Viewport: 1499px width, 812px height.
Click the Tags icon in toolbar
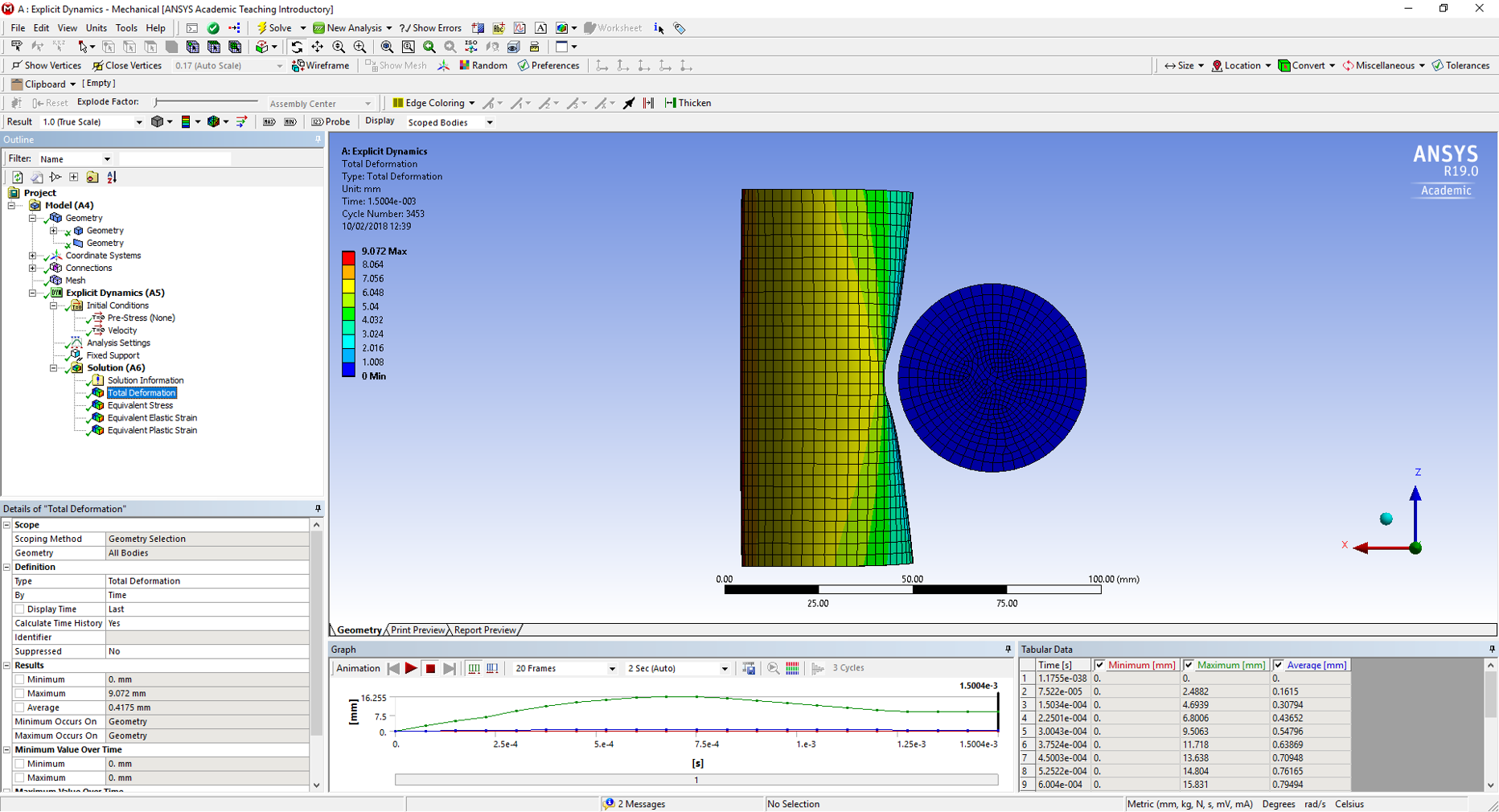pyautogui.click(x=680, y=28)
